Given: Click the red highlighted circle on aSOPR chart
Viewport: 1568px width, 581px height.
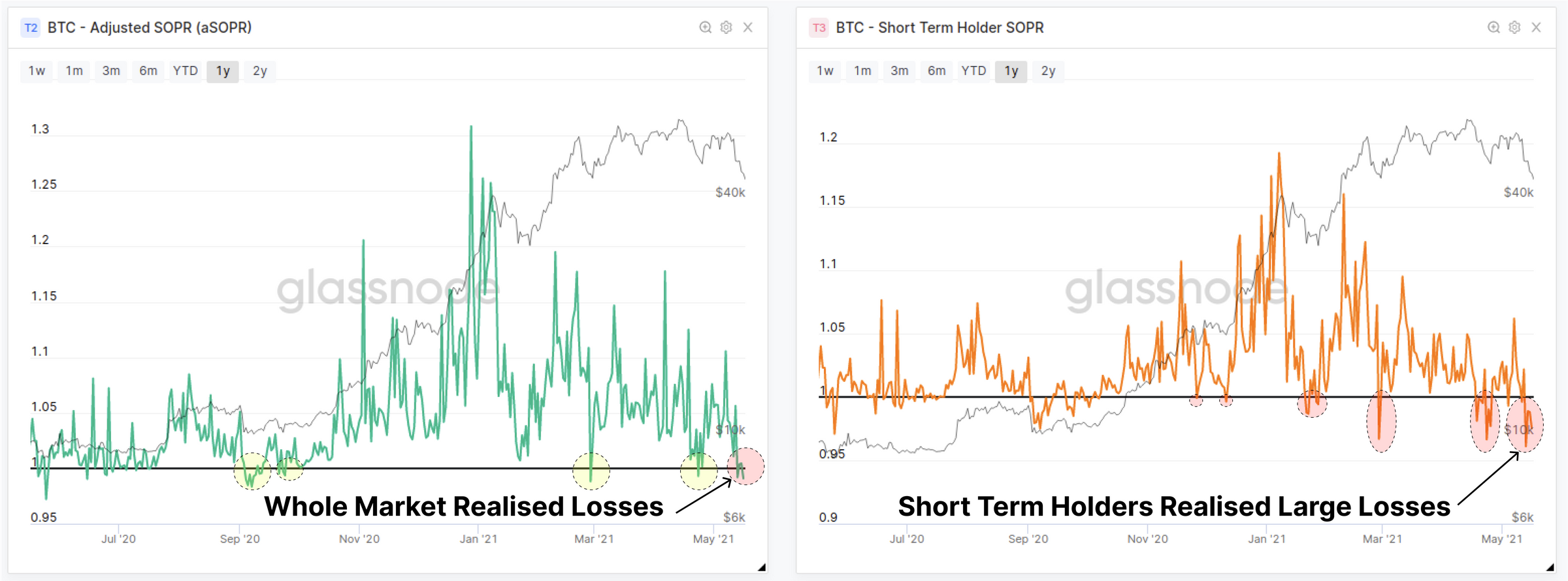Looking at the screenshot, I should (x=745, y=466).
